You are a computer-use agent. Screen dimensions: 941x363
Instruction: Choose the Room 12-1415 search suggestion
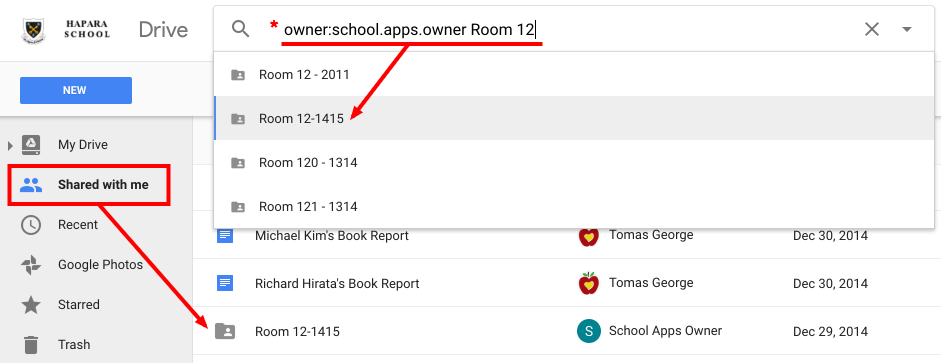(x=574, y=118)
